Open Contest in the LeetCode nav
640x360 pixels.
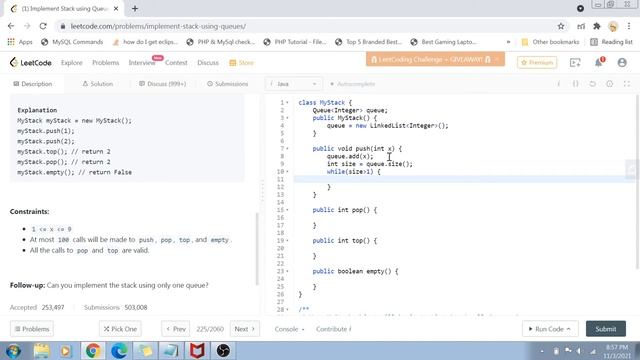tap(176, 62)
